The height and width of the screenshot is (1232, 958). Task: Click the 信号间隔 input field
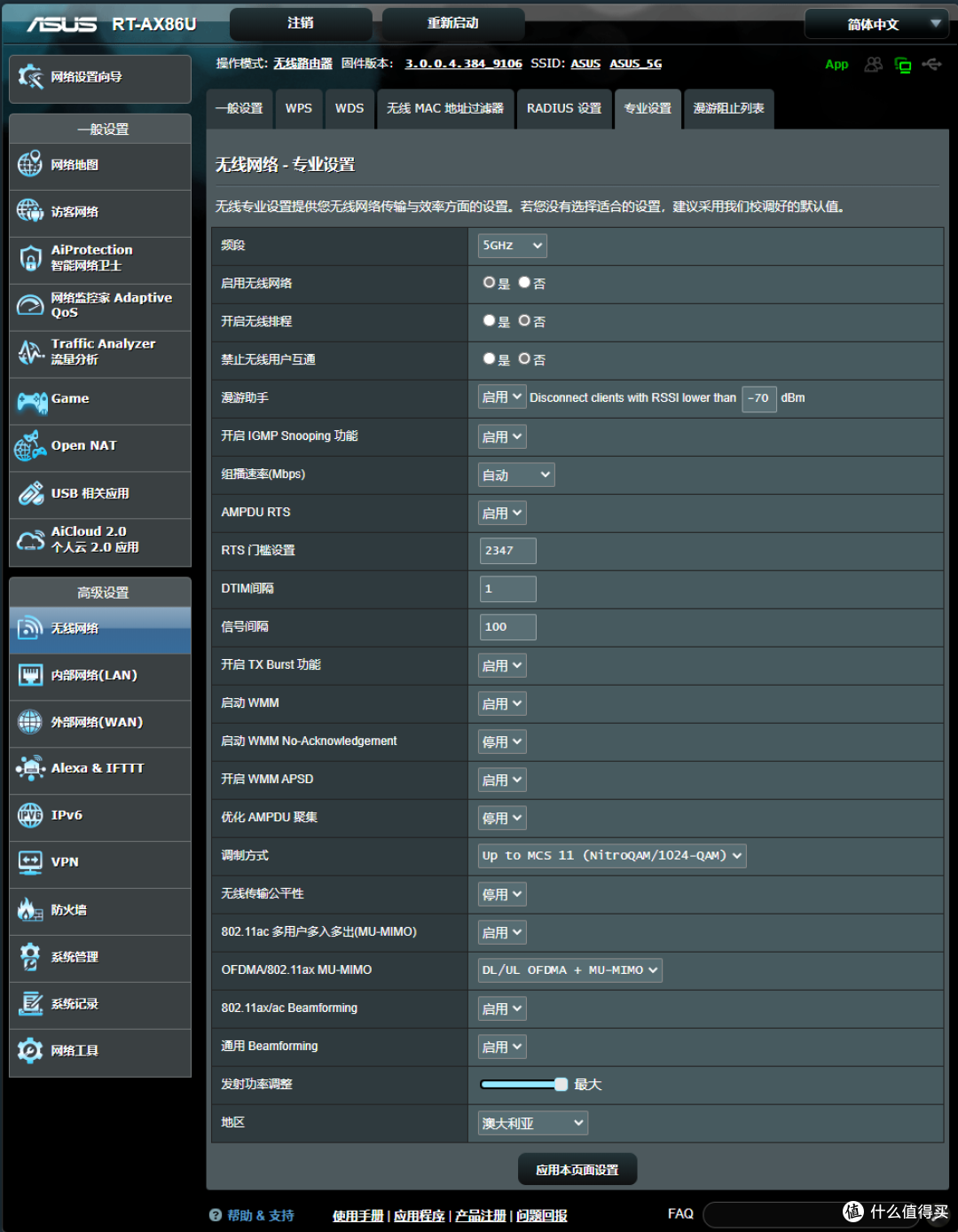pyautogui.click(x=507, y=627)
